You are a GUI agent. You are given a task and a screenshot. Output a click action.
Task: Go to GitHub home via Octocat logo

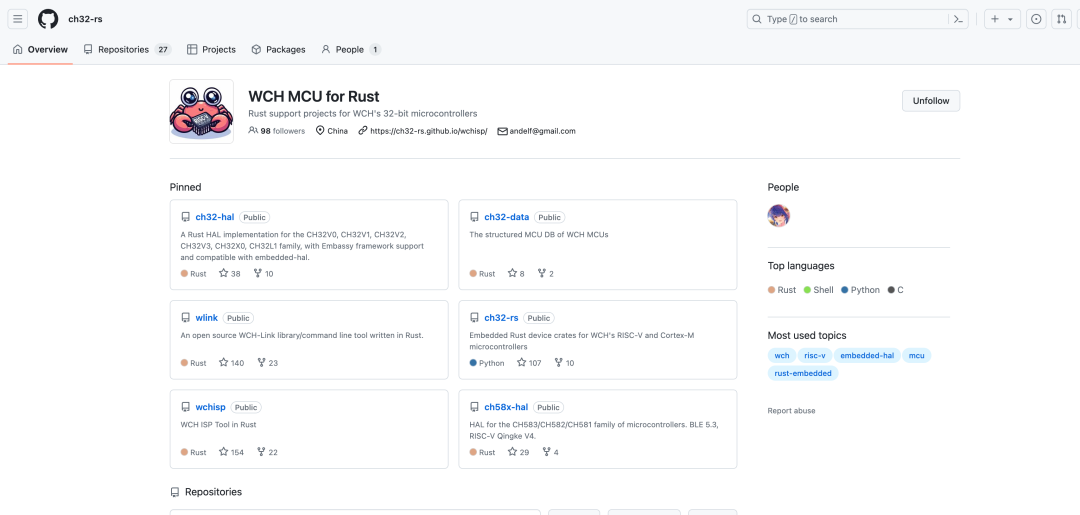point(48,19)
